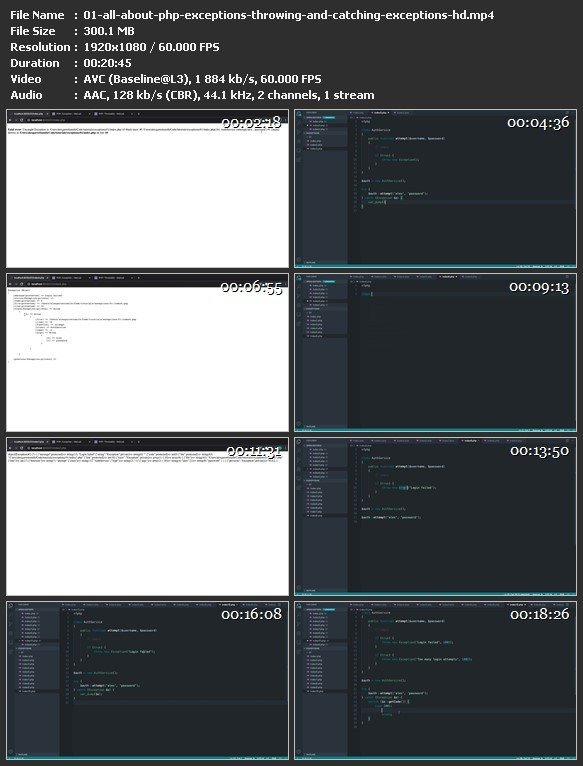The image size is (583, 766).
Task: Click the "Audio" label
Action: tap(26, 95)
